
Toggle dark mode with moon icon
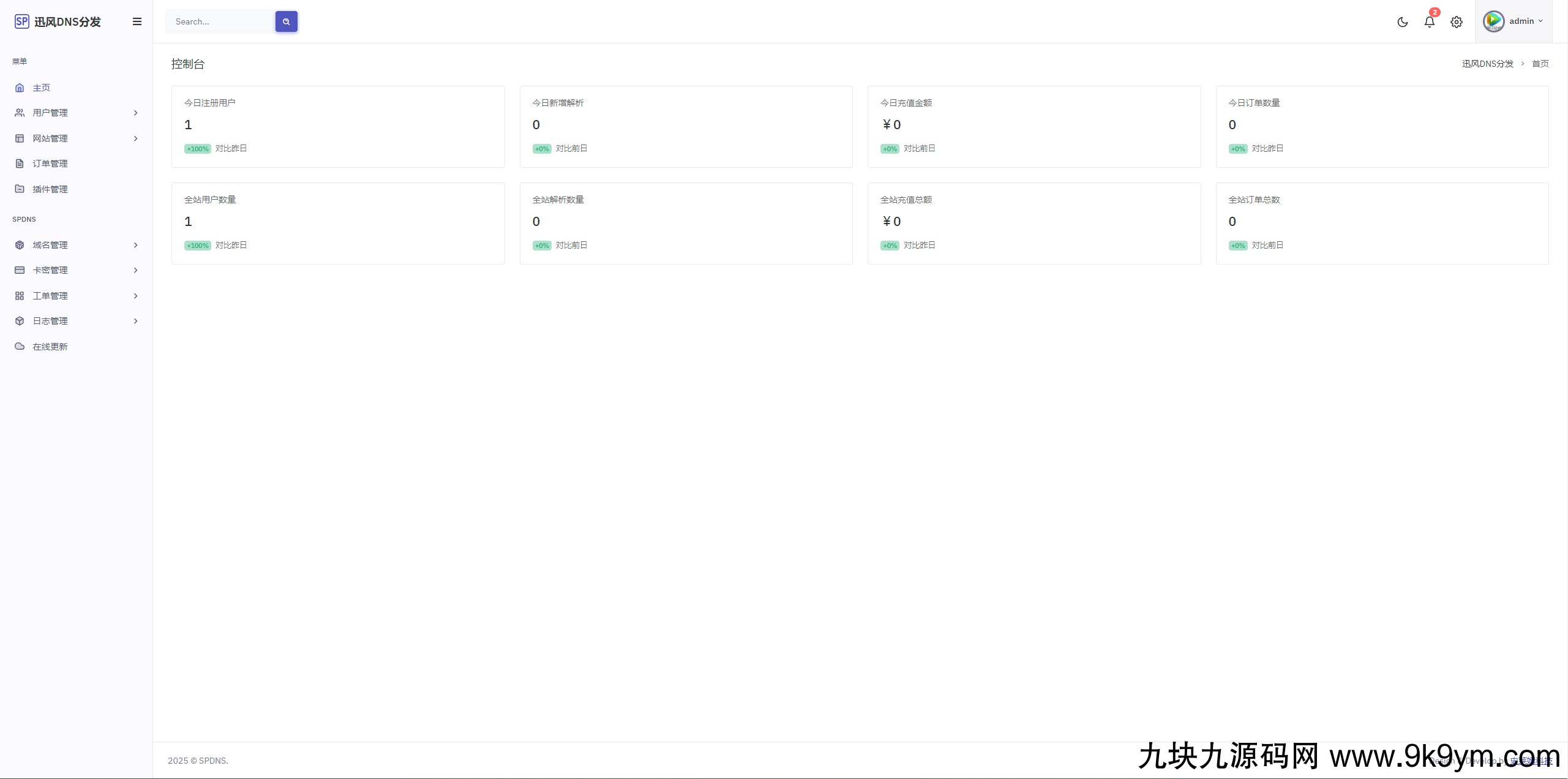click(x=1402, y=21)
